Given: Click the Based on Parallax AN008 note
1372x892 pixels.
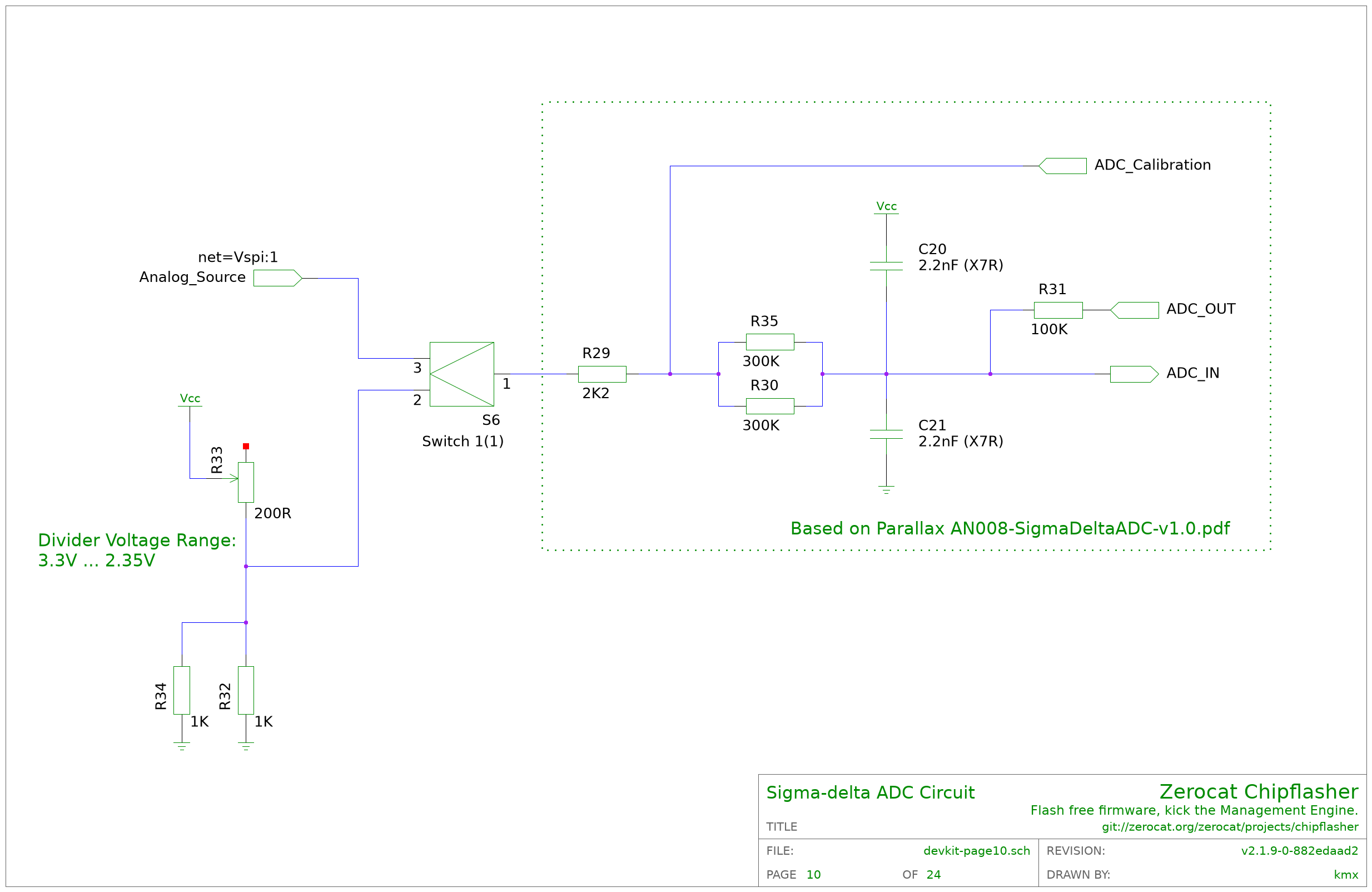Looking at the screenshot, I should [x=1010, y=529].
